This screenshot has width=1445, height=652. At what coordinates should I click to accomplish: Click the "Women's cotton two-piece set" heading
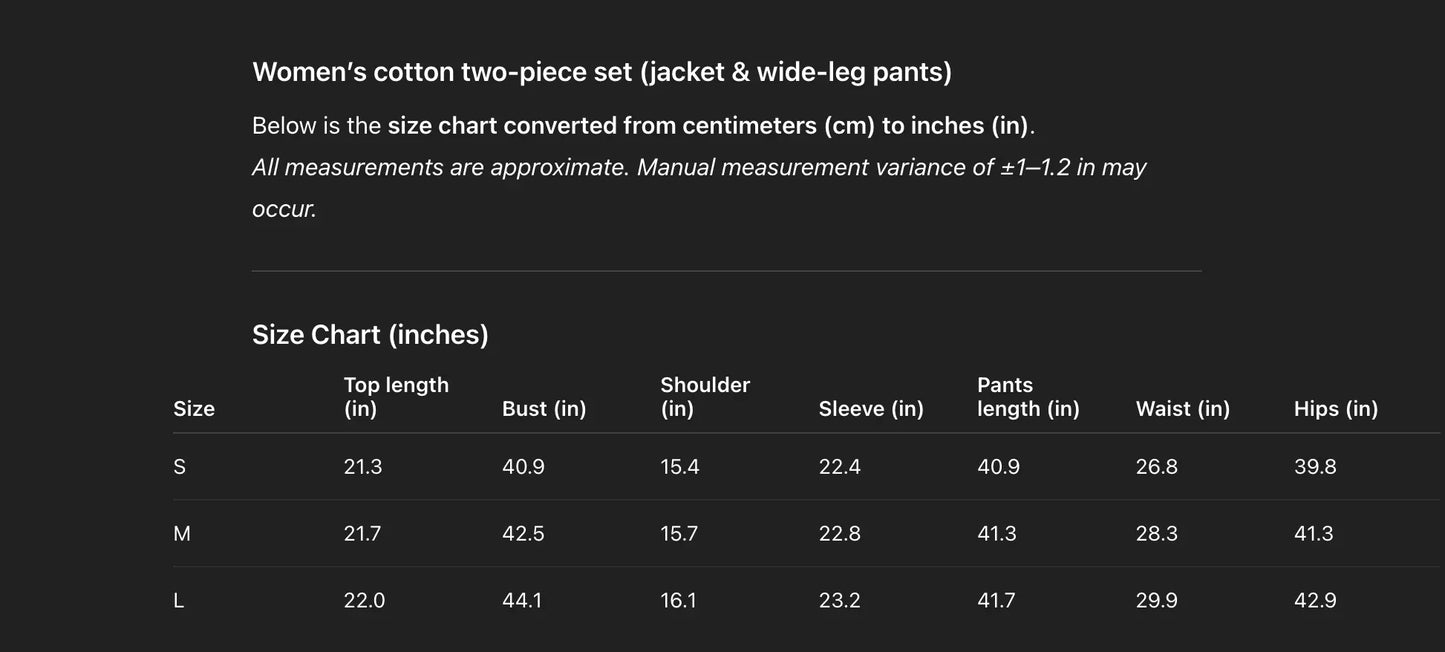(x=601, y=72)
